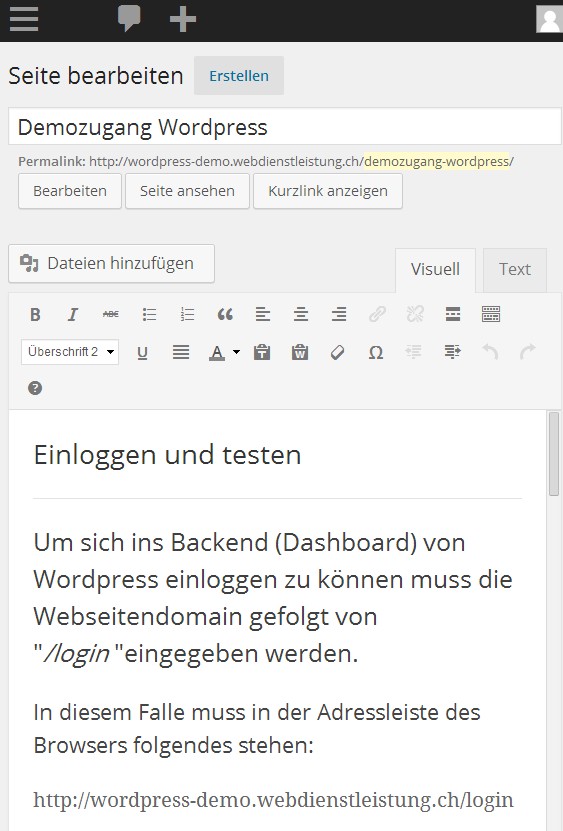The image size is (563, 831).
Task: Toggle justify text alignment
Action: point(181,352)
